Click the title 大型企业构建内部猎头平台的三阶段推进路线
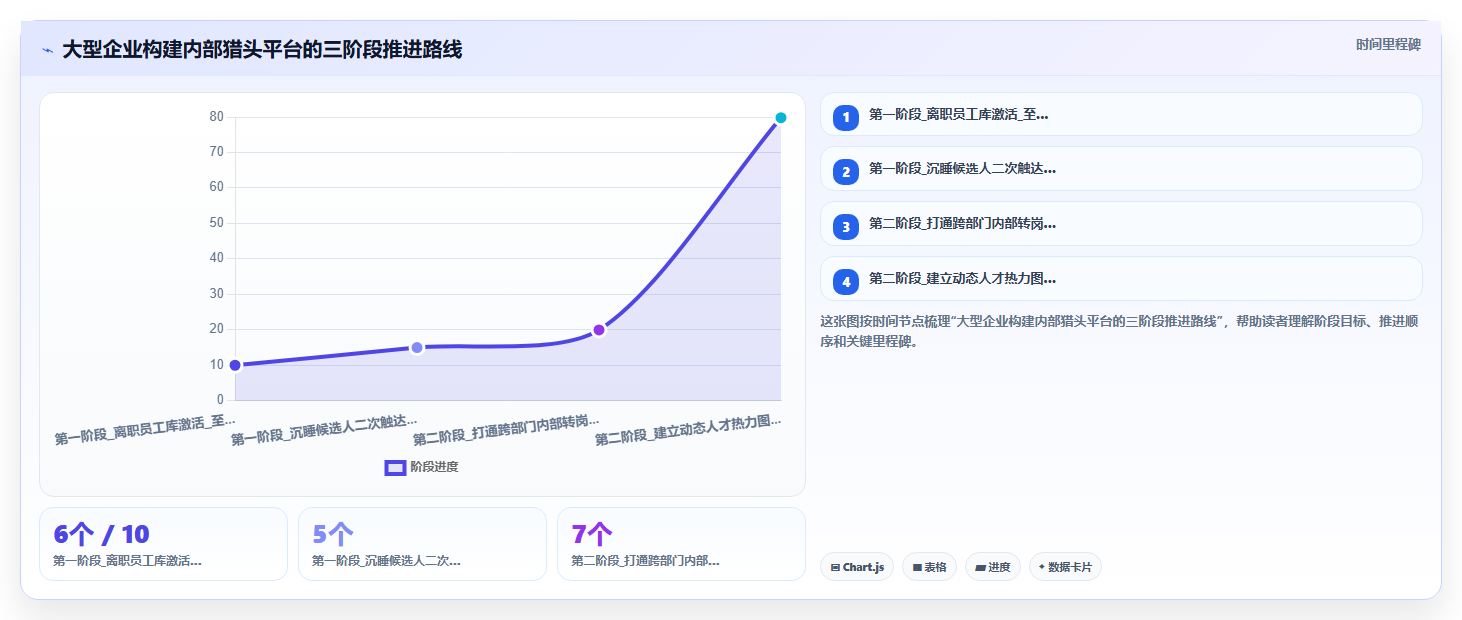This screenshot has width=1462, height=620. [x=262, y=50]
